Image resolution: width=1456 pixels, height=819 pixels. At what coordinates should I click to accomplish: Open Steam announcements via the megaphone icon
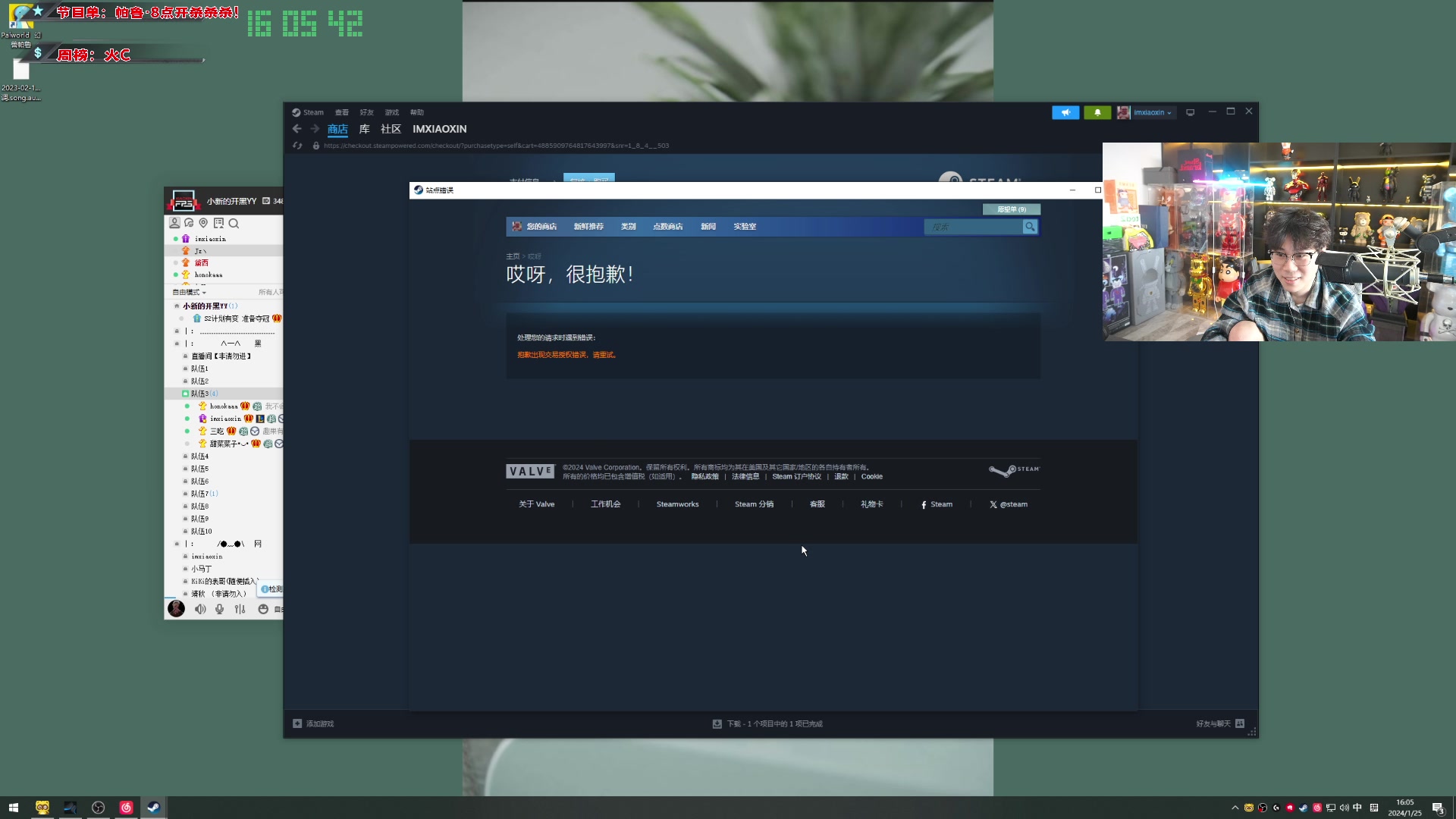click(x=1066, y=111)
